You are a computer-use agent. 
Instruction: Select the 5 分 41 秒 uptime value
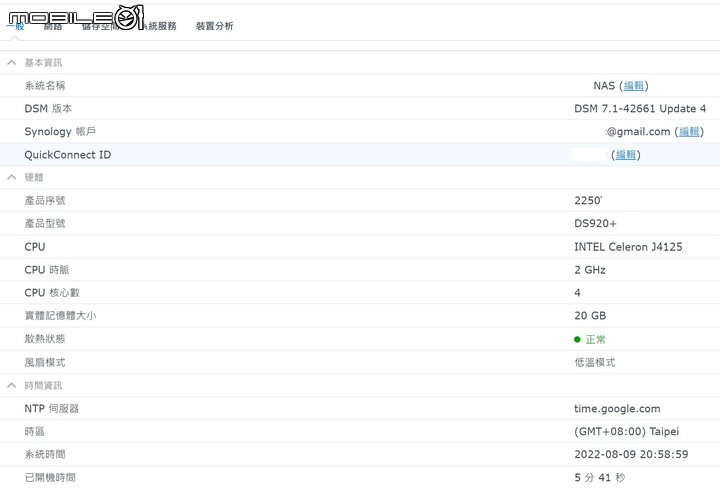point(600,477)
